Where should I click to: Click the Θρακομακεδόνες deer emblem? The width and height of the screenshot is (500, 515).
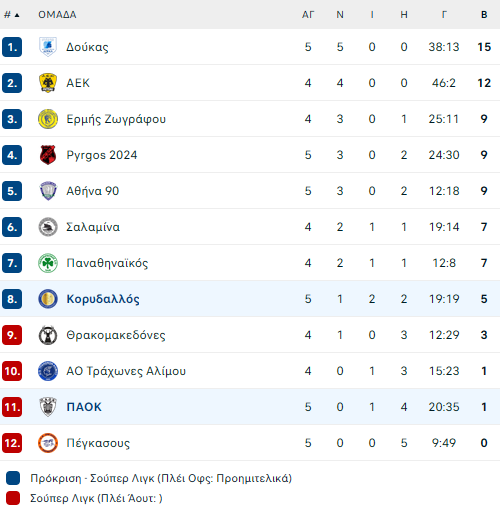(48, 335)
